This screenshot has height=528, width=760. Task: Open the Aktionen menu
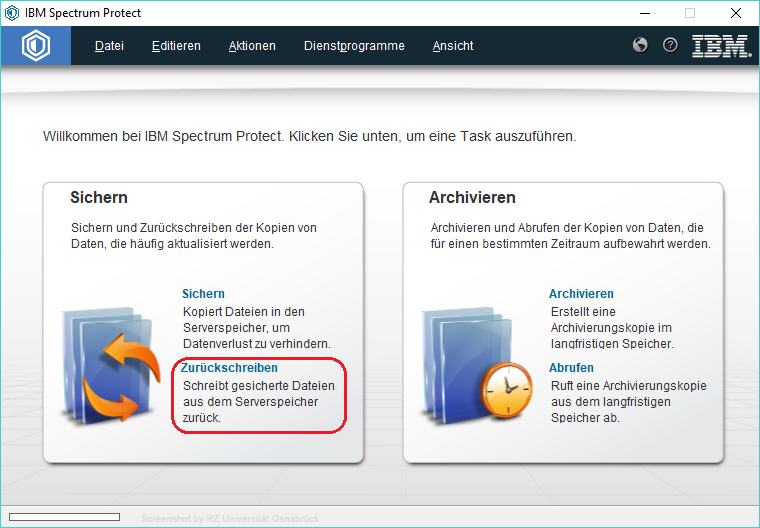click(x=252, y=46)
